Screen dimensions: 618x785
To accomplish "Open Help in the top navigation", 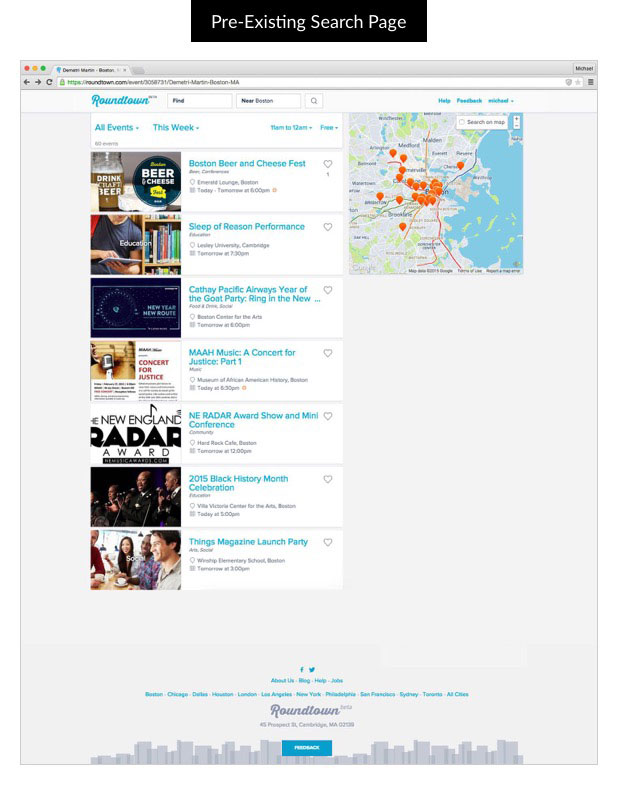I will (444, 101).
